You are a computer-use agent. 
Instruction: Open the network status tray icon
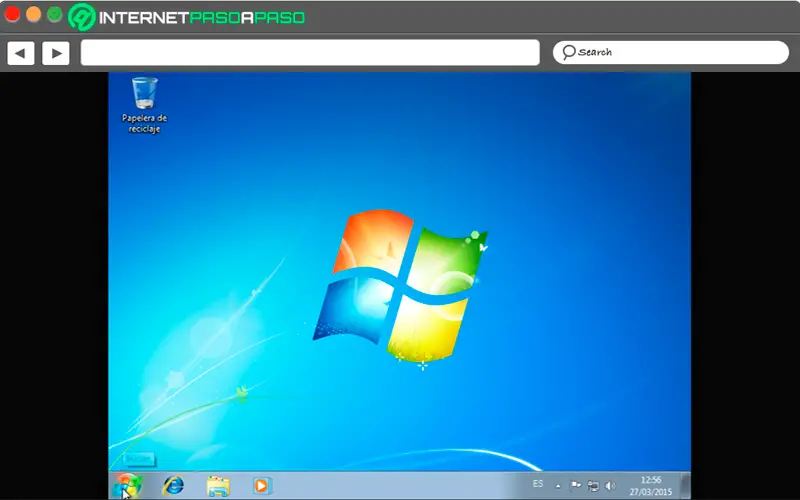pyautogui.click(x=593, y=486)
